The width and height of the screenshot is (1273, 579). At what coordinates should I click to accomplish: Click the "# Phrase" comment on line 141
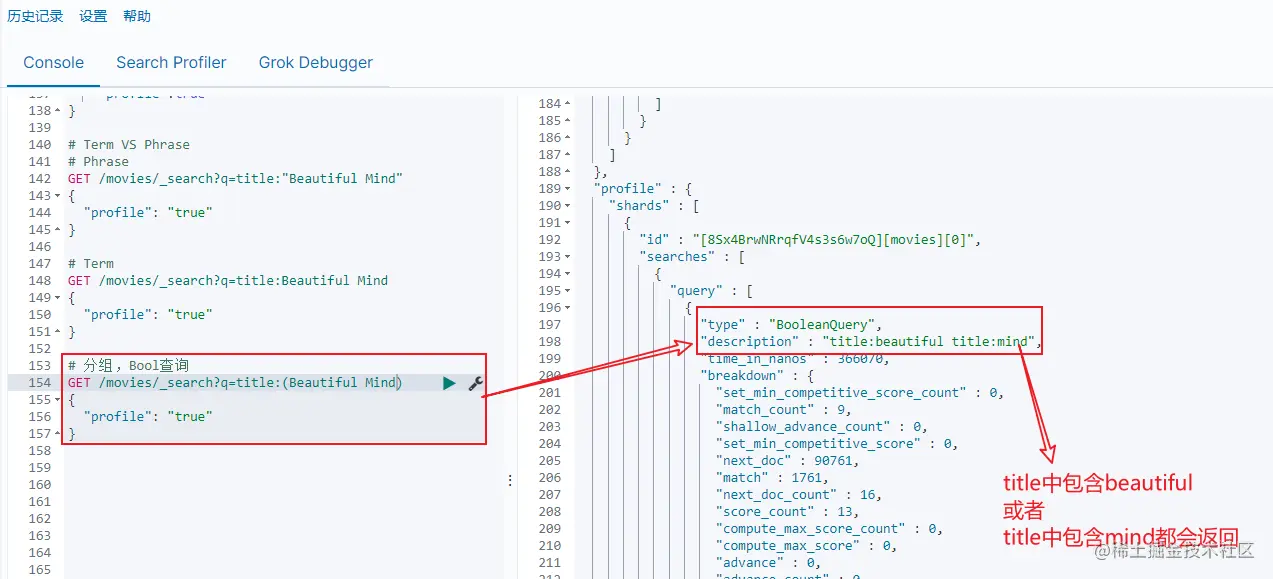click(98, 162)
